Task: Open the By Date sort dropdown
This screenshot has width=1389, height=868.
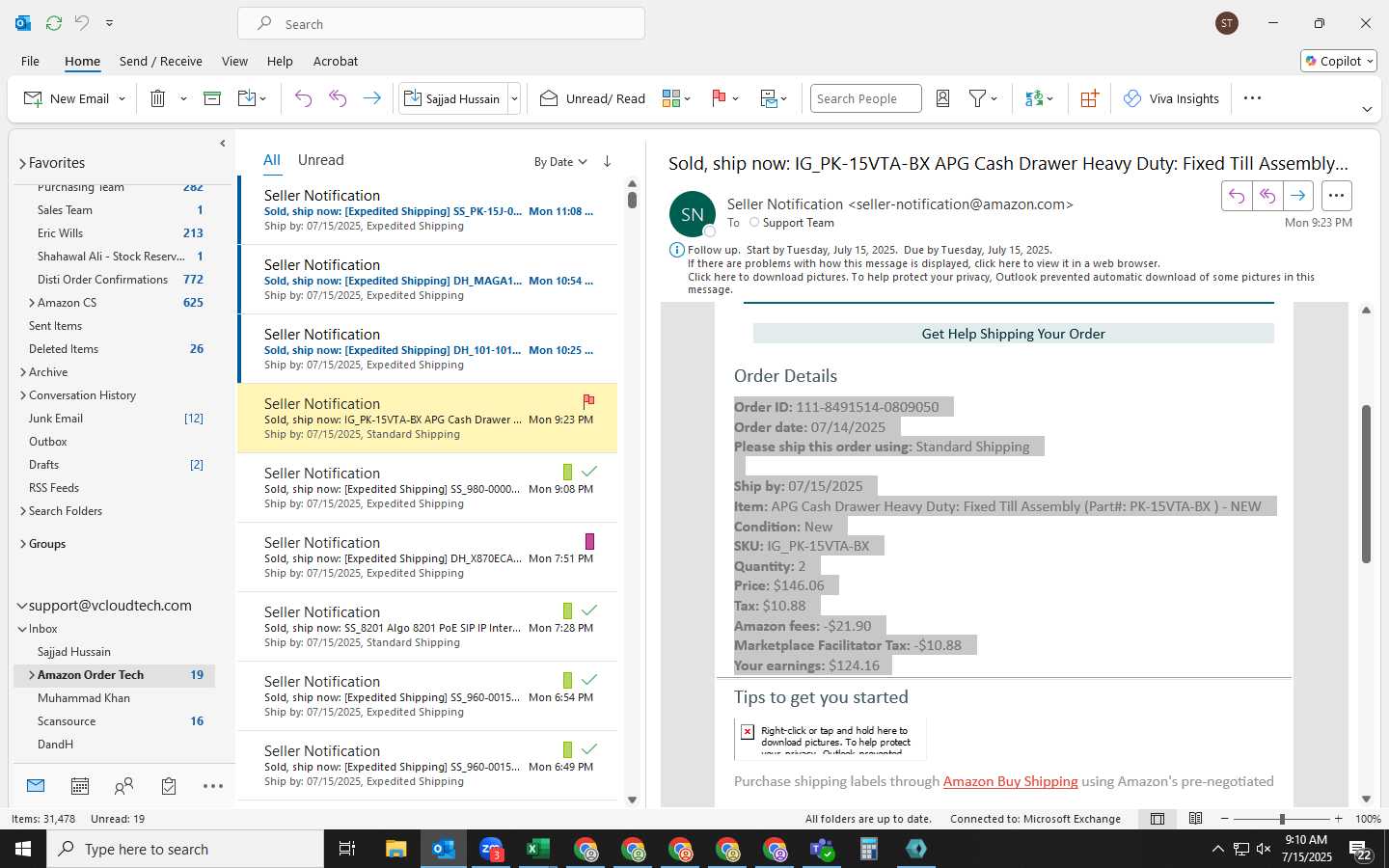Action: (560, 162)
